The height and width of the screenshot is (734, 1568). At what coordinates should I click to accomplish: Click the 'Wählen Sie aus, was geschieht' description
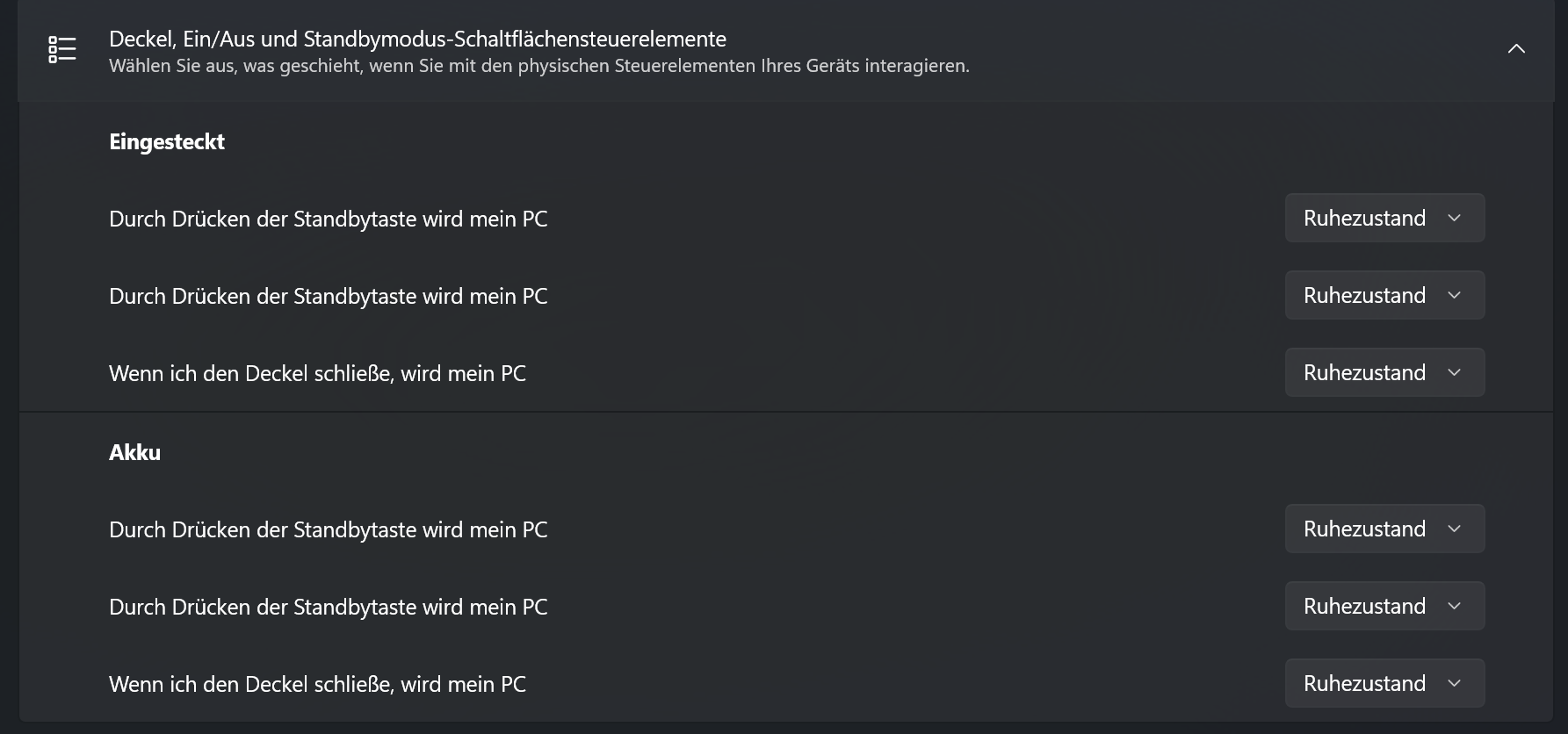[538, 66]
